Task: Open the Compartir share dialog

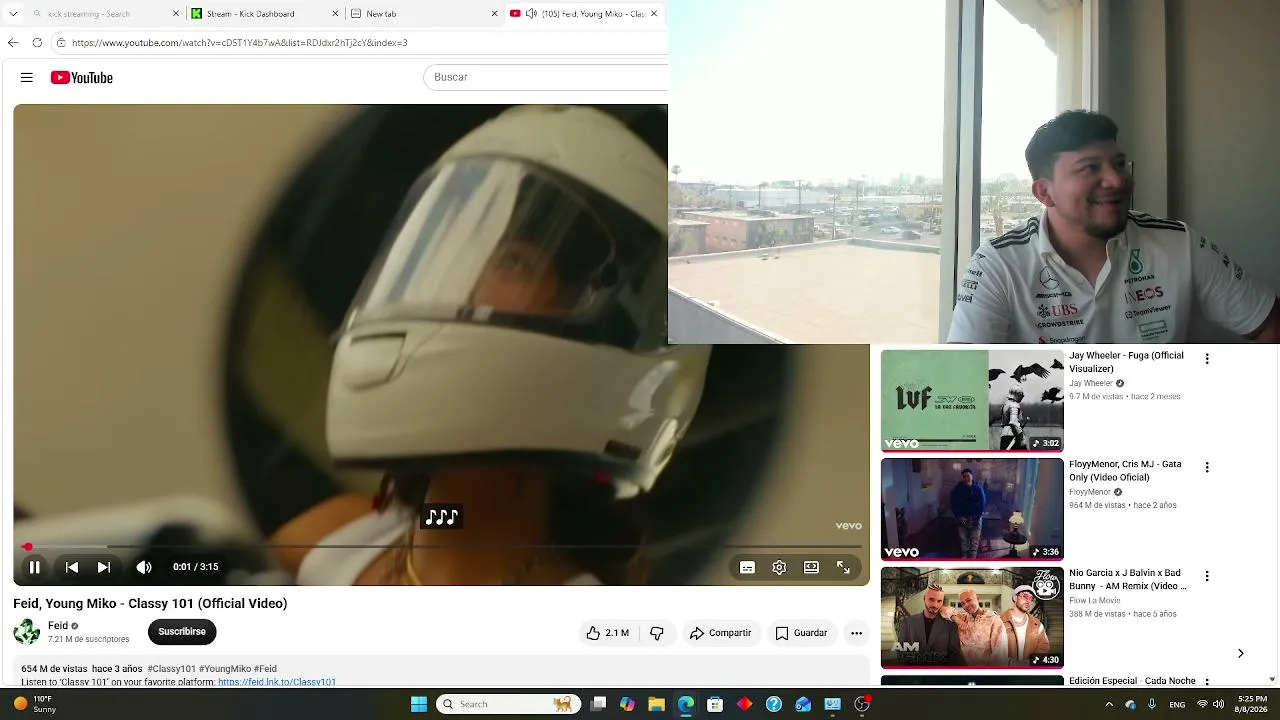Action: (x=720, y=633)
